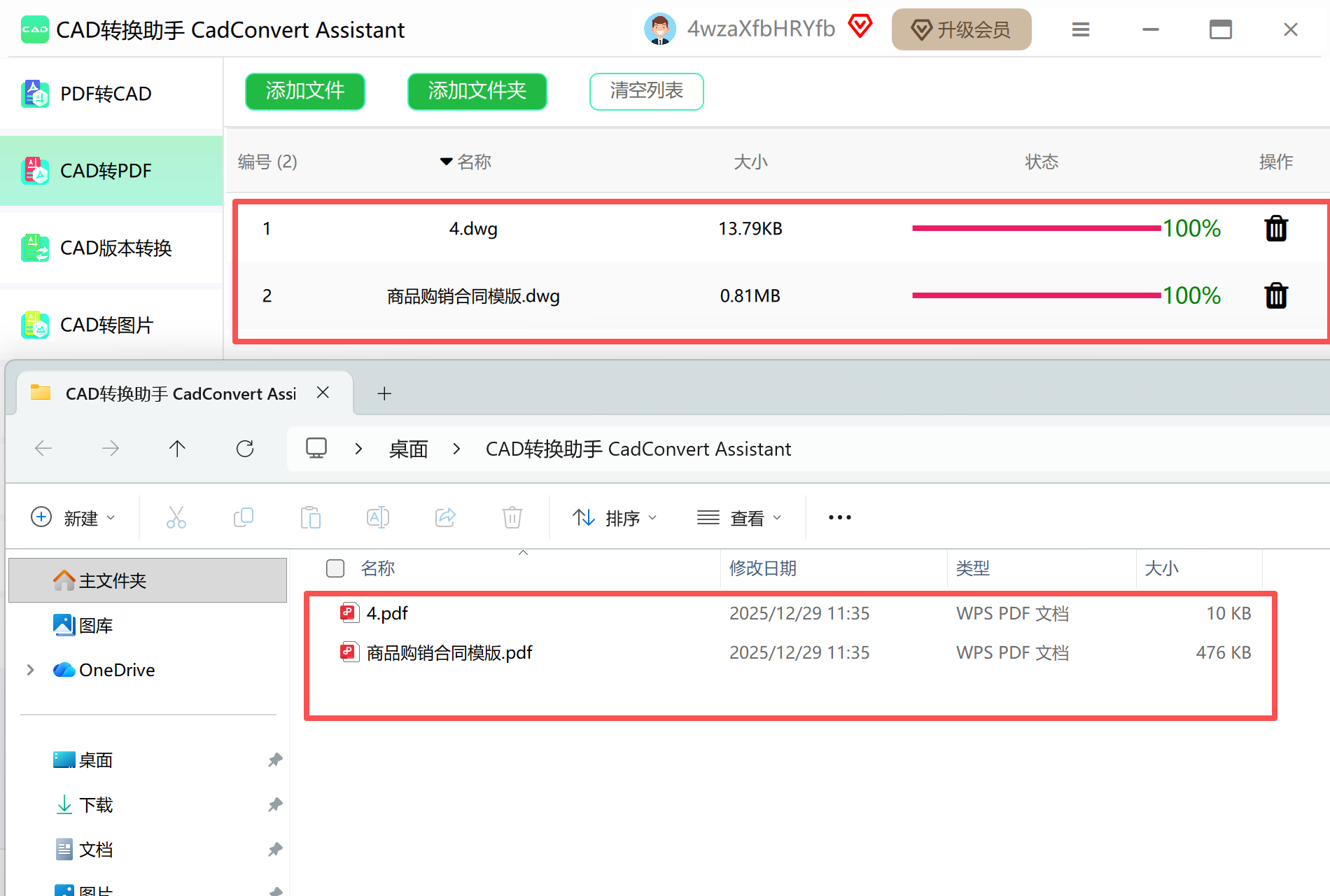The height and width of the screenshot is (896, 1330).
Task: Click the 商品购销合同模版.dwg name in list
Action: [x=473, y=296]
